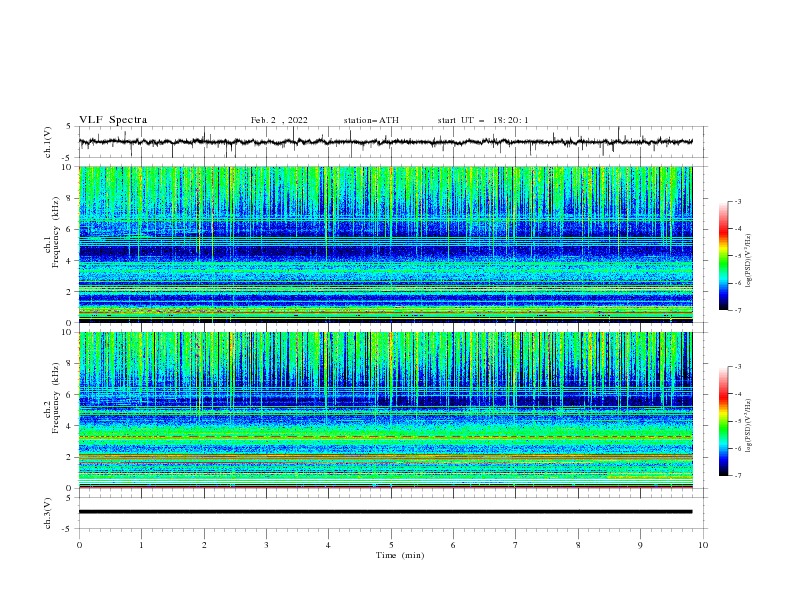The height and width of the screenshot is (612, 792).
Task: Click the ch.1(V) waveform trace panel
Action: (392, 142)
